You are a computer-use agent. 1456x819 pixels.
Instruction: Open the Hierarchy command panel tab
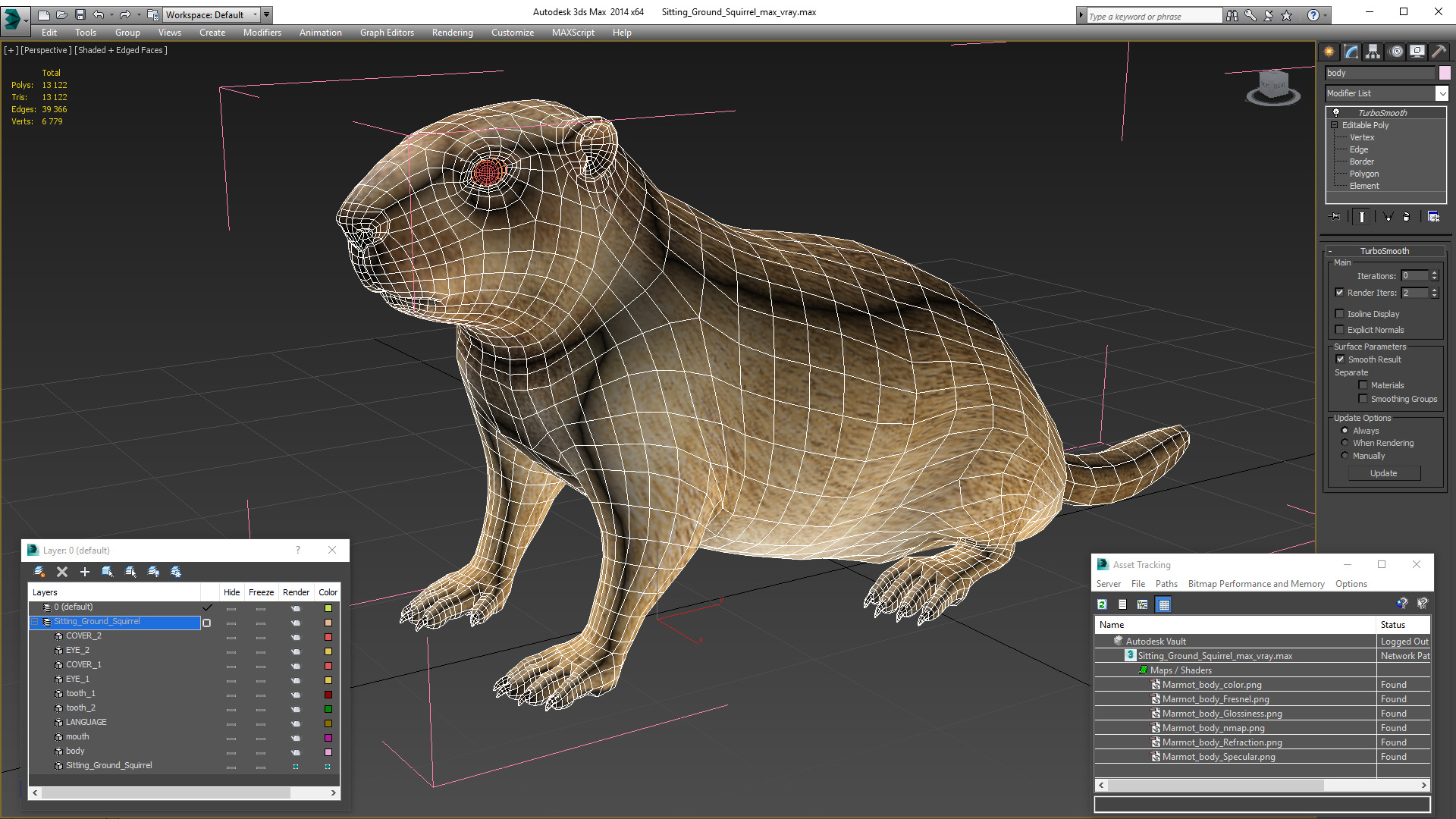[x=1373, y=52]
